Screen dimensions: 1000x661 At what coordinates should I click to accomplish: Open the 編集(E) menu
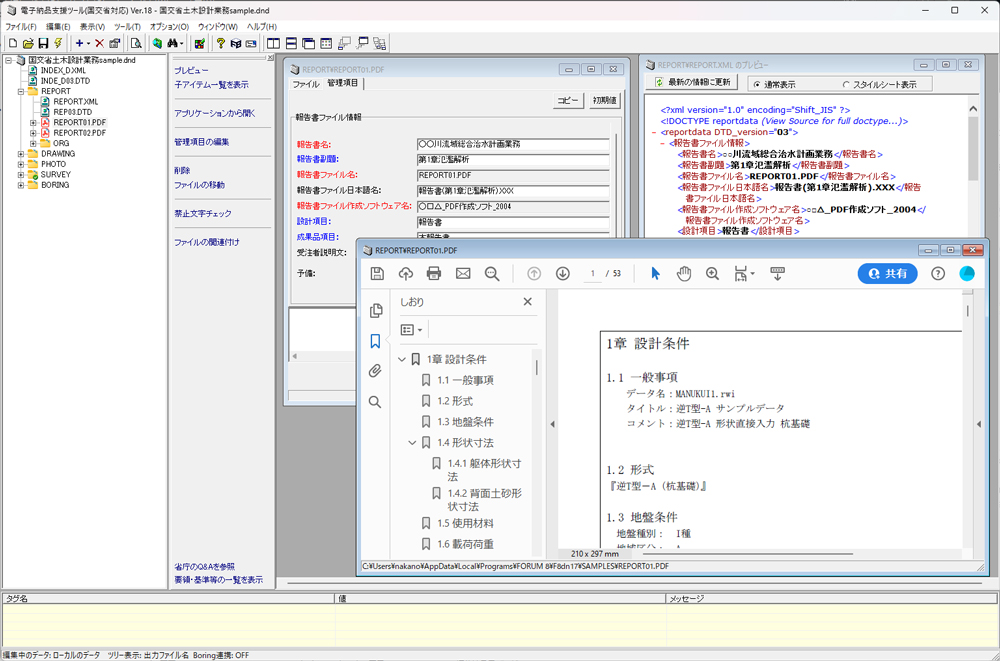58,27
